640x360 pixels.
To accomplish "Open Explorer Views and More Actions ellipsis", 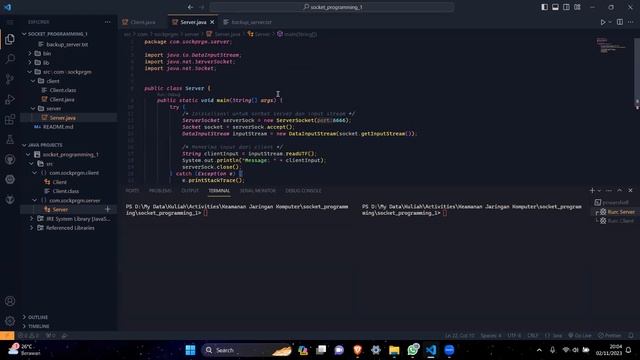I will coord(107,22).
